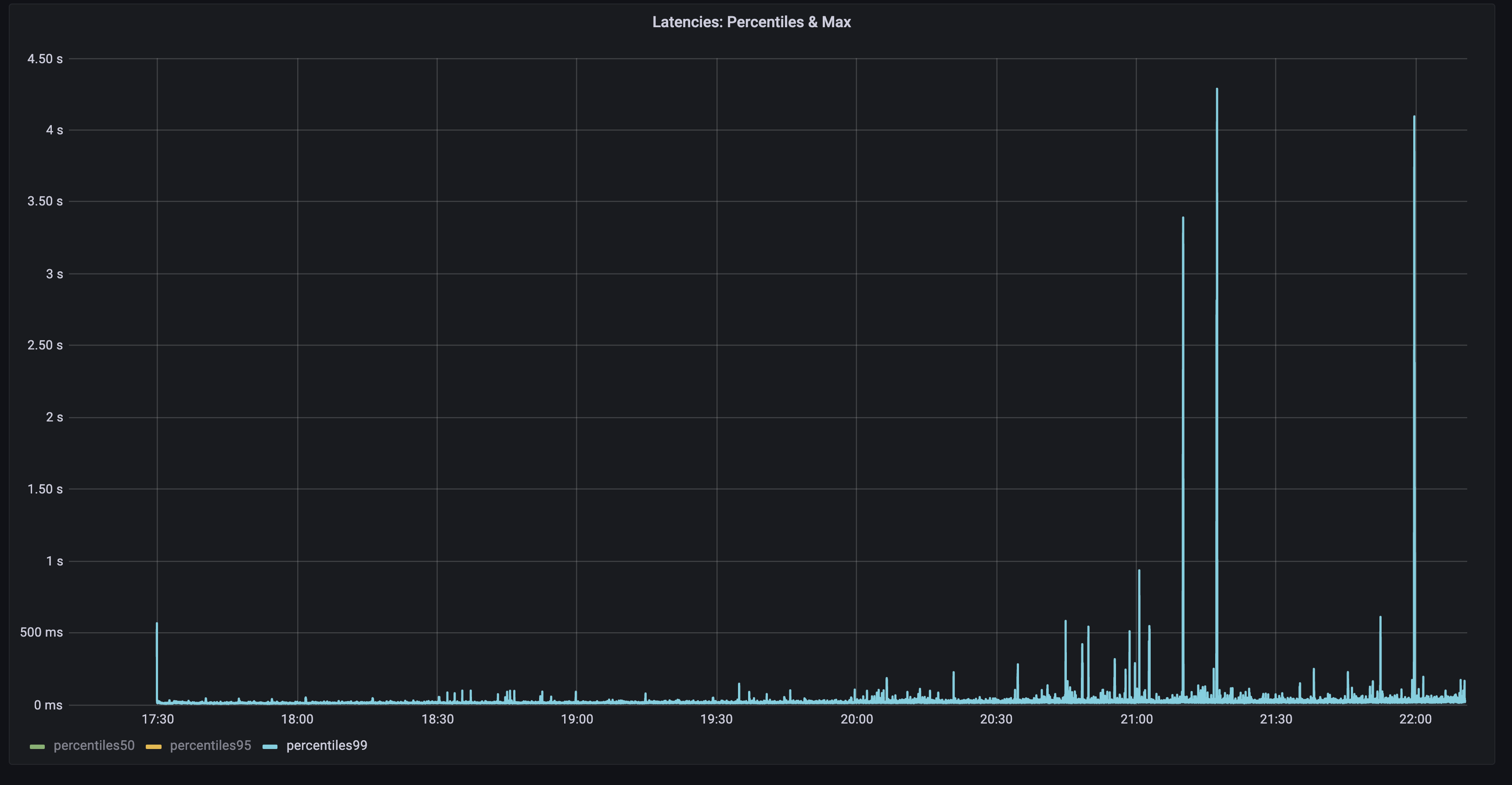The height and width of the screenshot is (785, 1512).
Task: Click the 0 ms y-axis label
Action: (x=48, y=705)
